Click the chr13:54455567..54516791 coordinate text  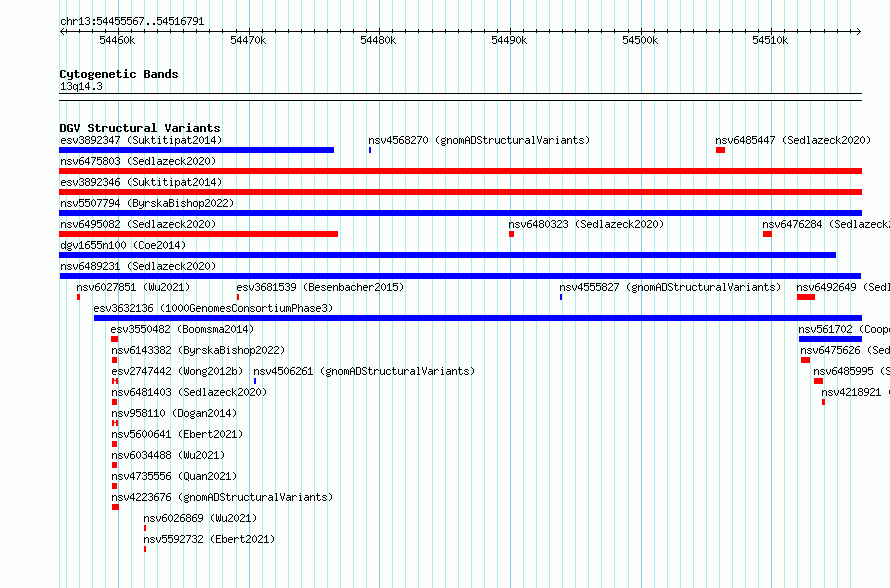132,21
